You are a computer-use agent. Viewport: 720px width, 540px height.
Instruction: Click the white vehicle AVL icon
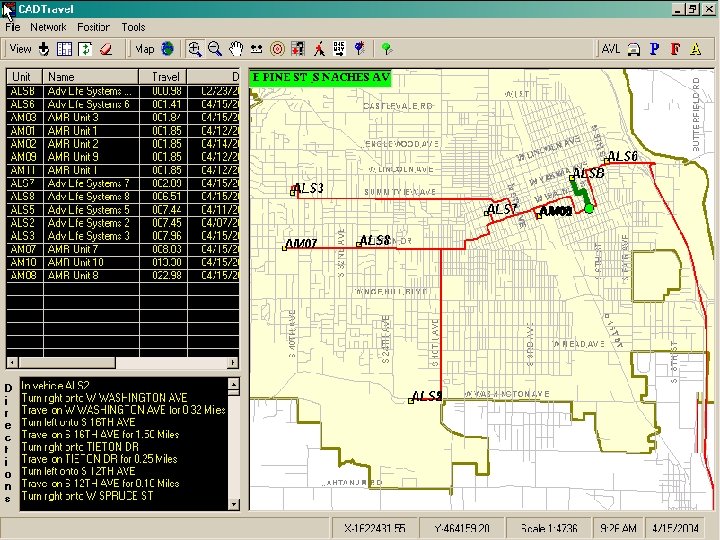pos(634,49)
